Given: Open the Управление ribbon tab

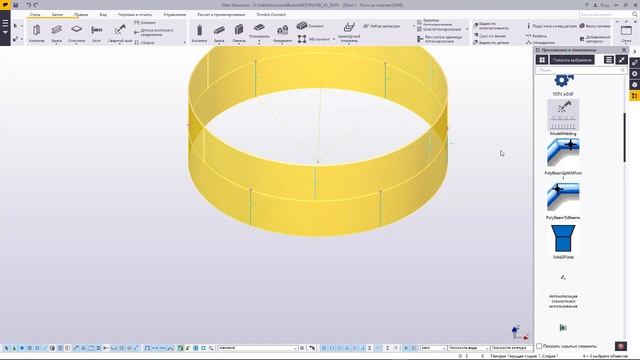Looking at the screenshot, I should pos(175,14).
